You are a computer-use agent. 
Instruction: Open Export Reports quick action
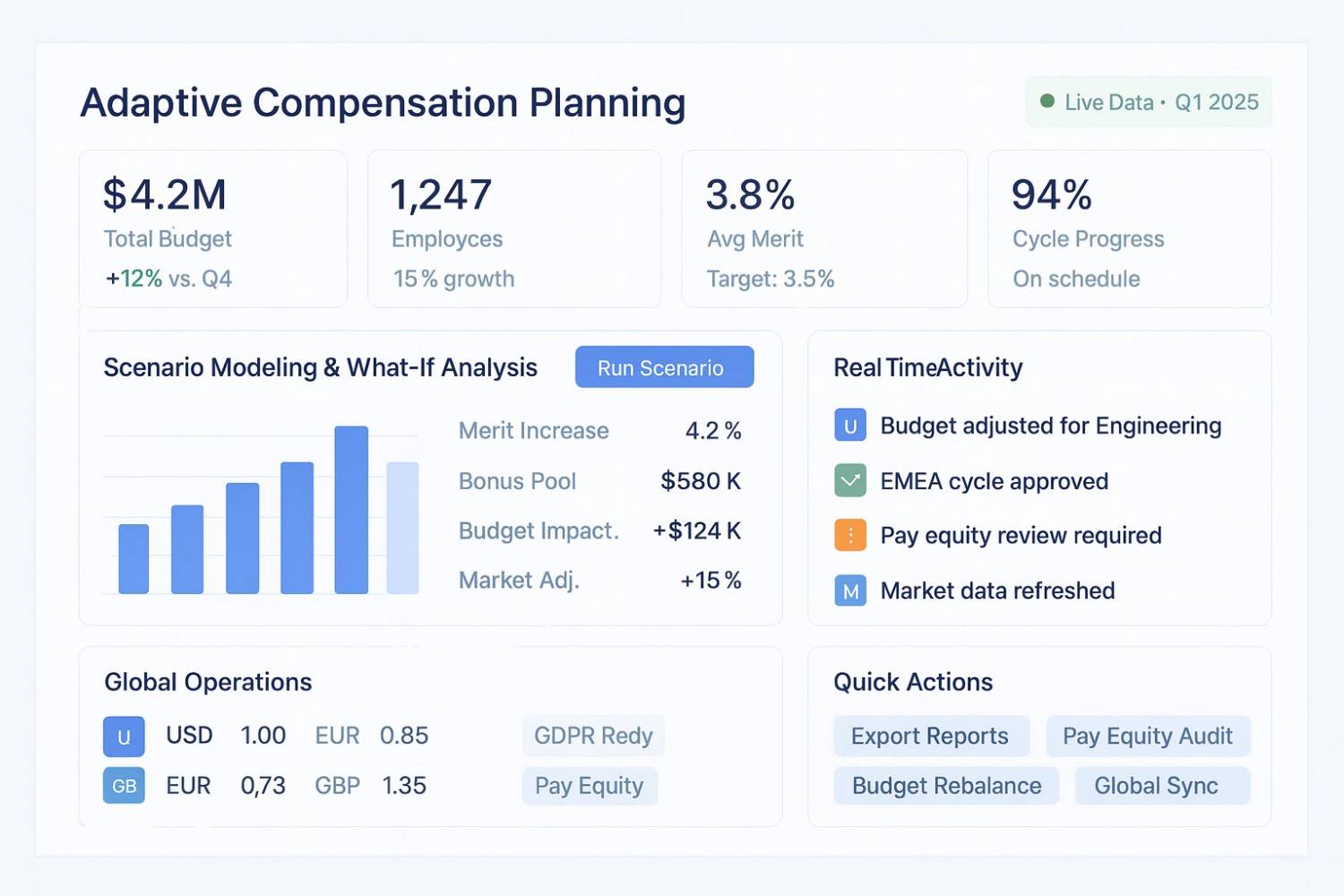point(931,736)
